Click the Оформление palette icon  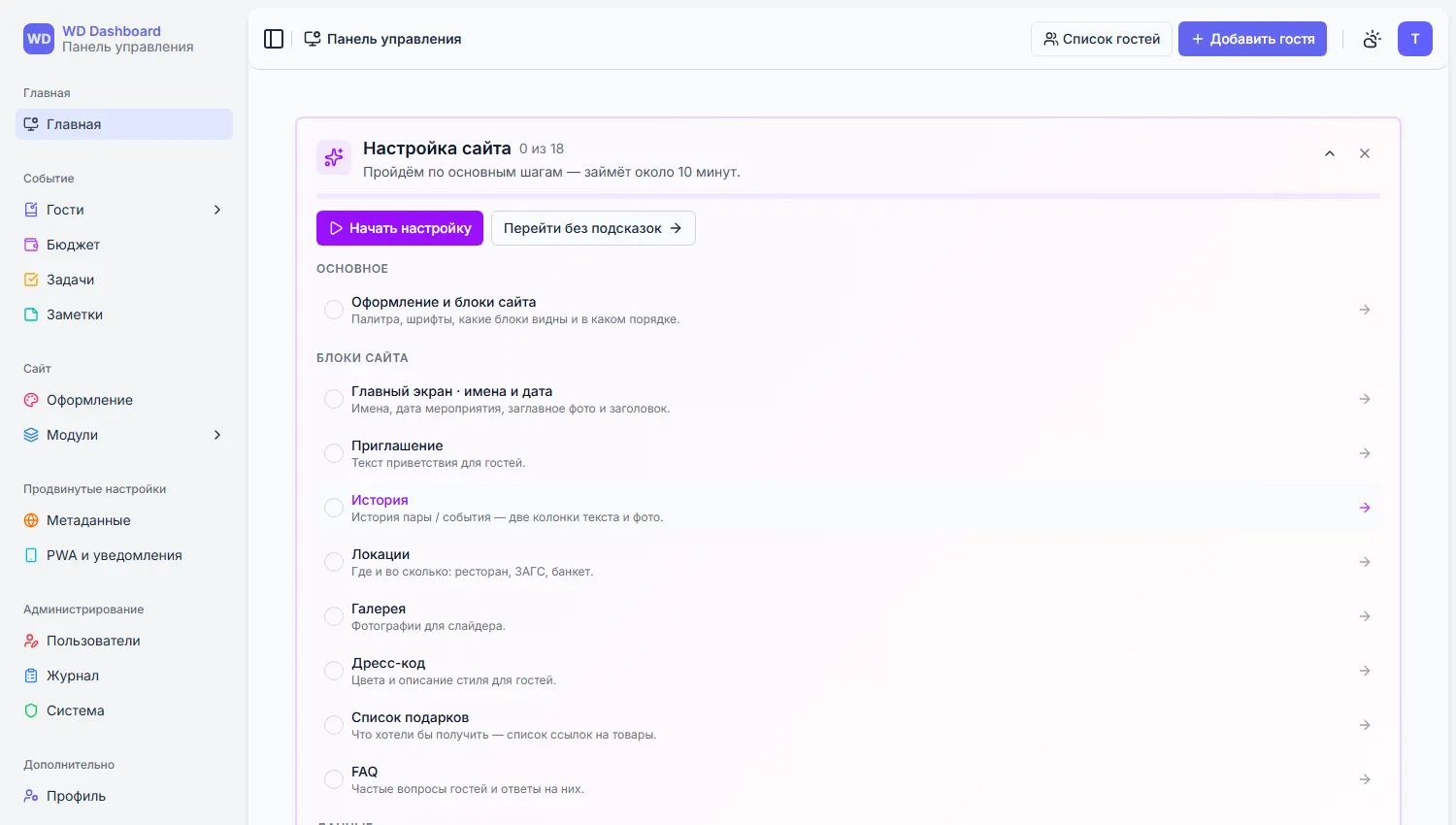pyautogui.click(x=31, y=400)
